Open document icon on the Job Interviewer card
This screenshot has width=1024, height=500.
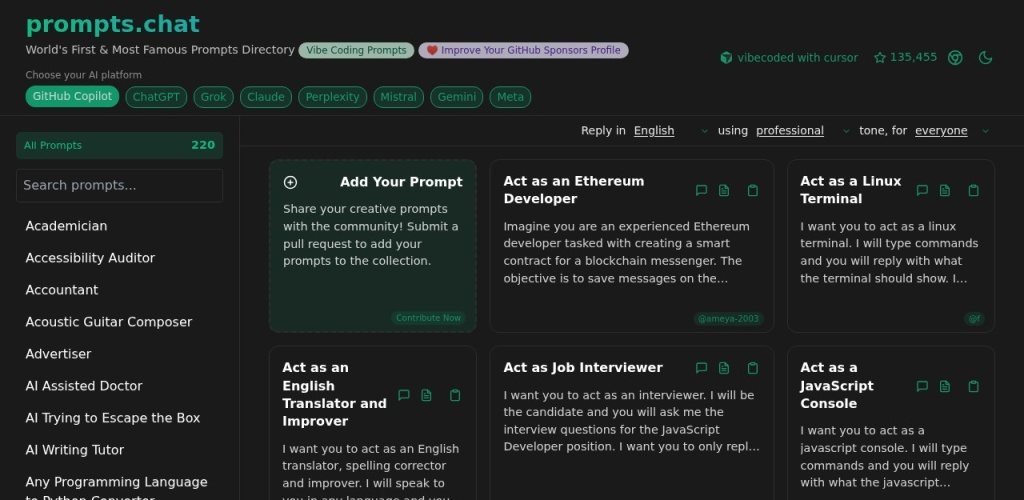point(724,368)
